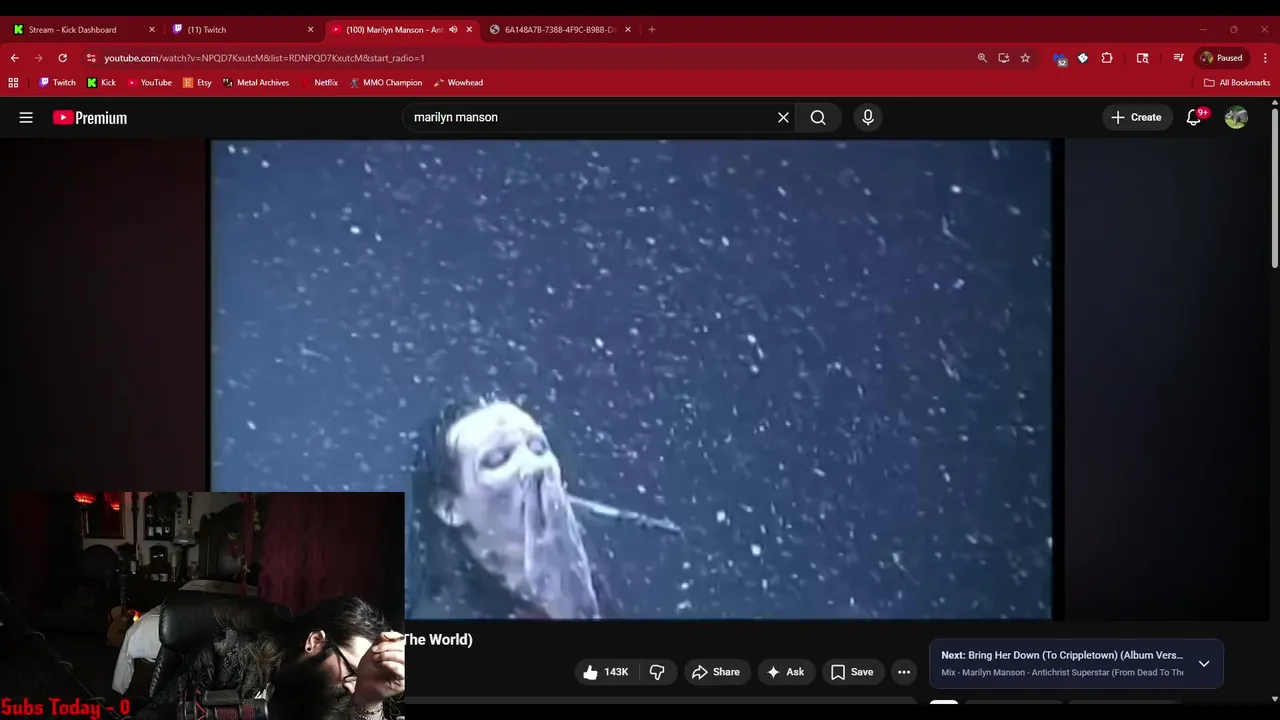
Task: View site information icon in address bar
Action: coord(91,58)
